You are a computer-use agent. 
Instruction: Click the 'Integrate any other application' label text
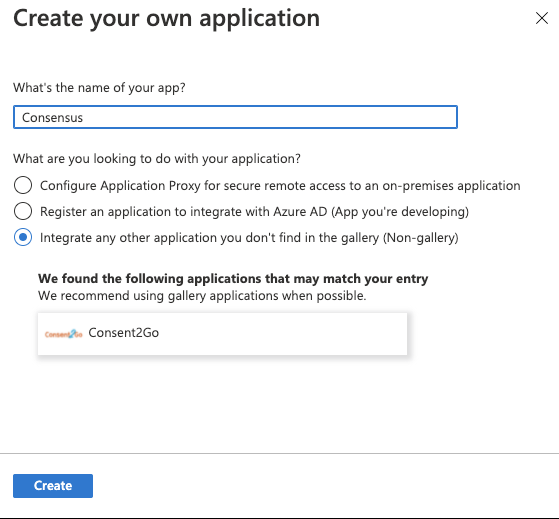(x=249, y=238)
